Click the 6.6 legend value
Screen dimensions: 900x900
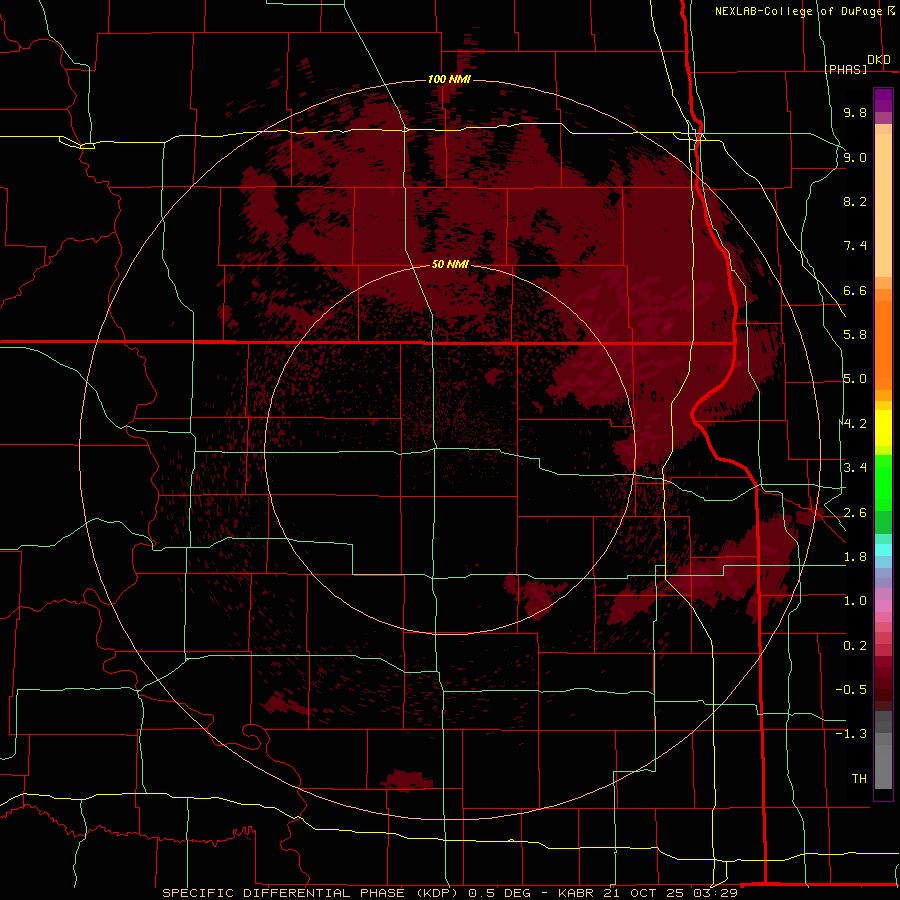click(x=855, y=290)
